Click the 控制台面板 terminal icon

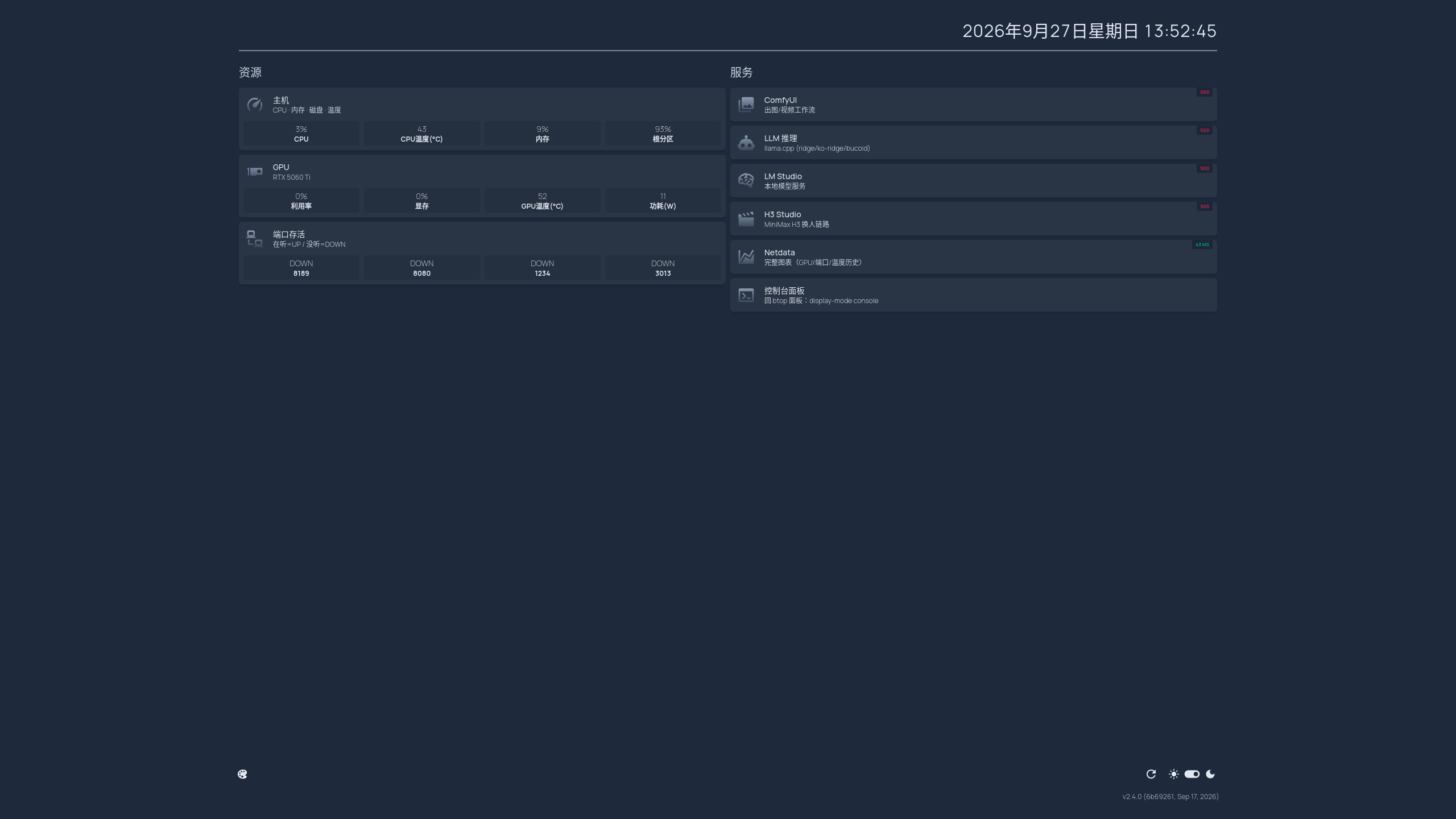(746, 295)
